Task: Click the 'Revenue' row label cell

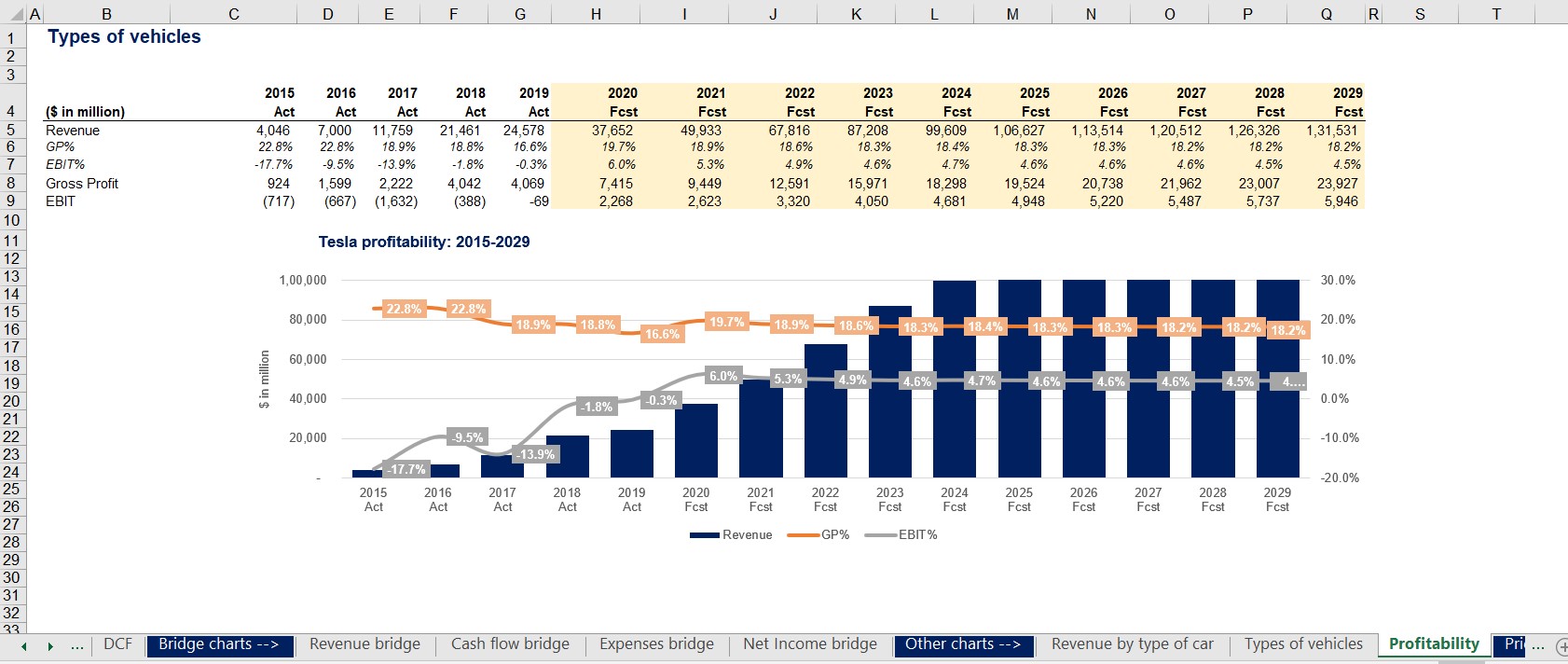Action: pos(73,131)
